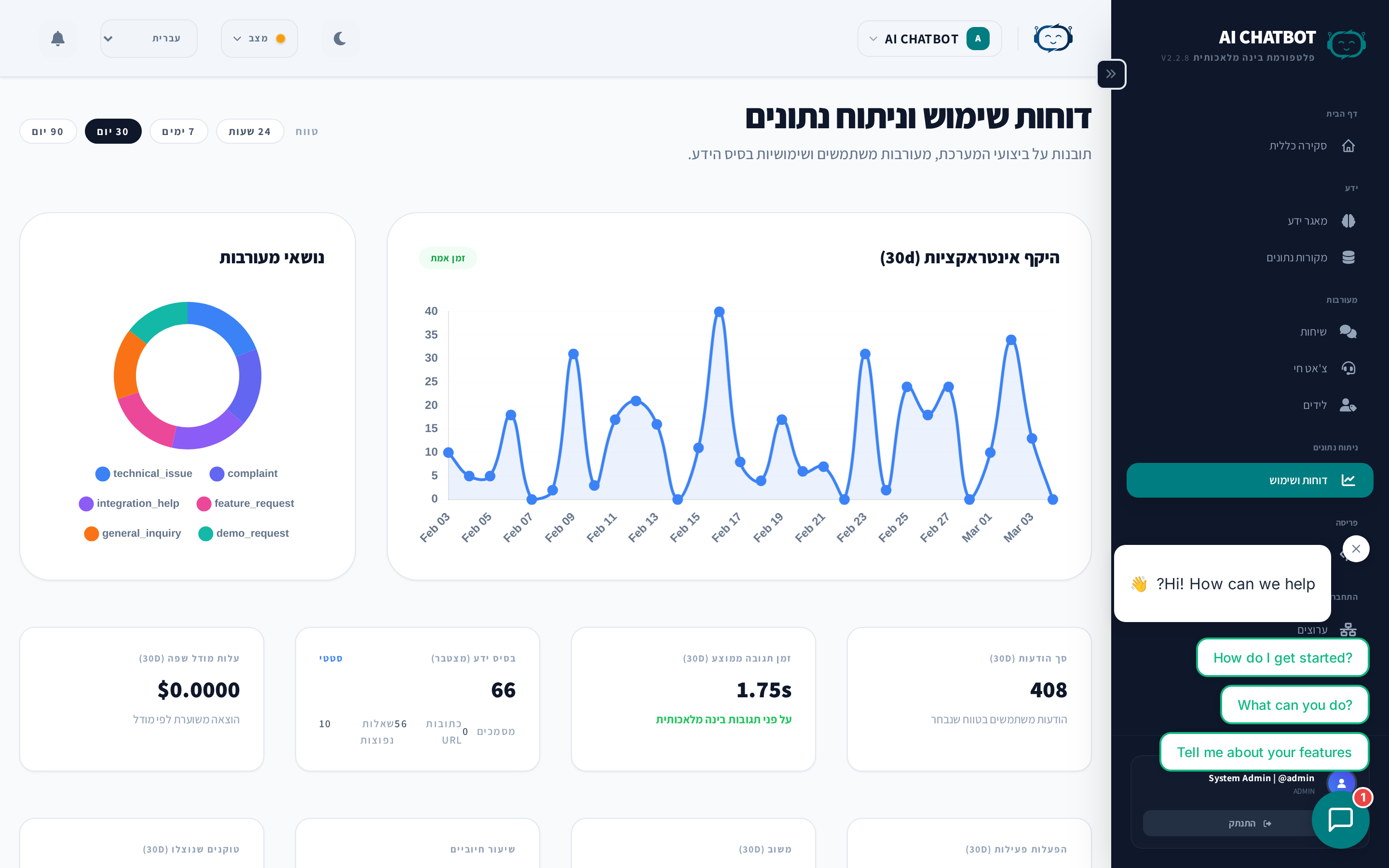Collapse sidebar with double chevron button

tap(1111, 74)
